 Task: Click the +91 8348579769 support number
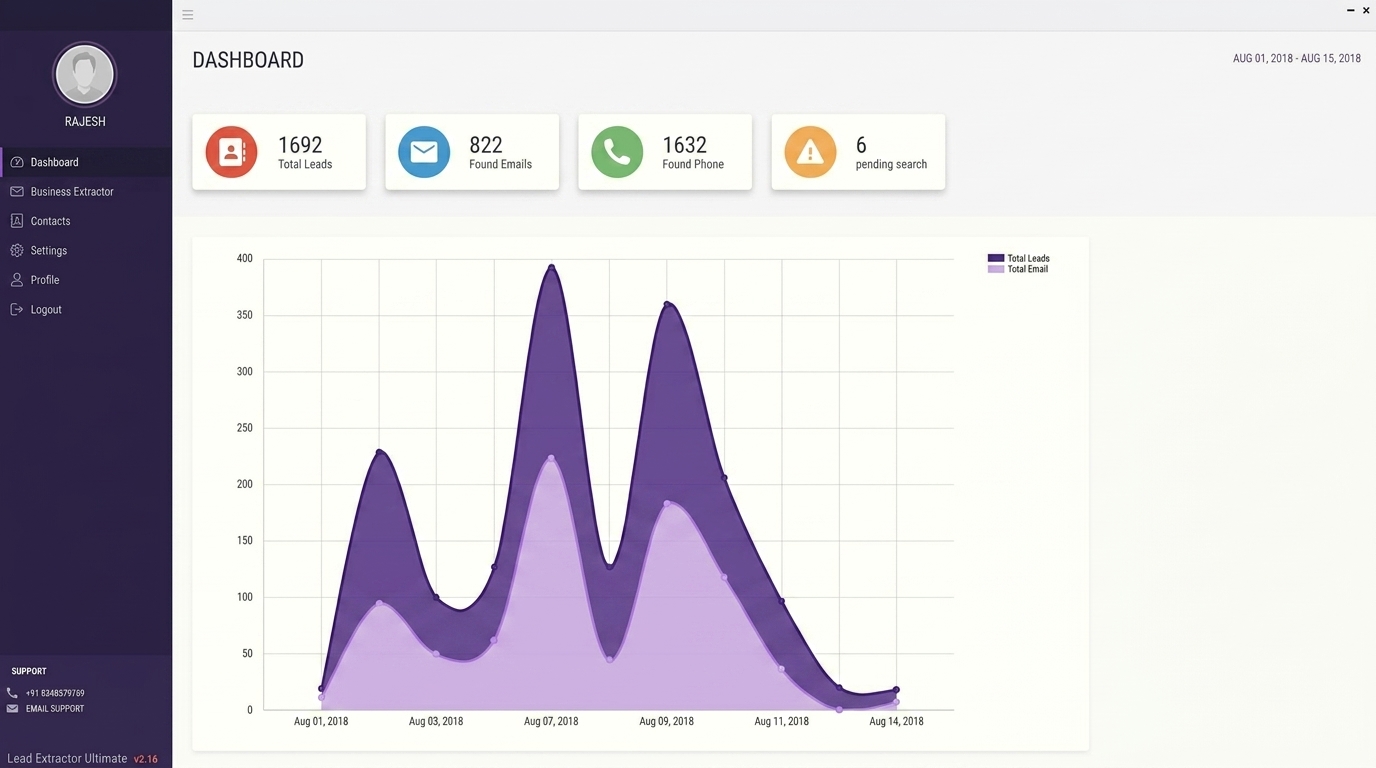coord(55,693)
